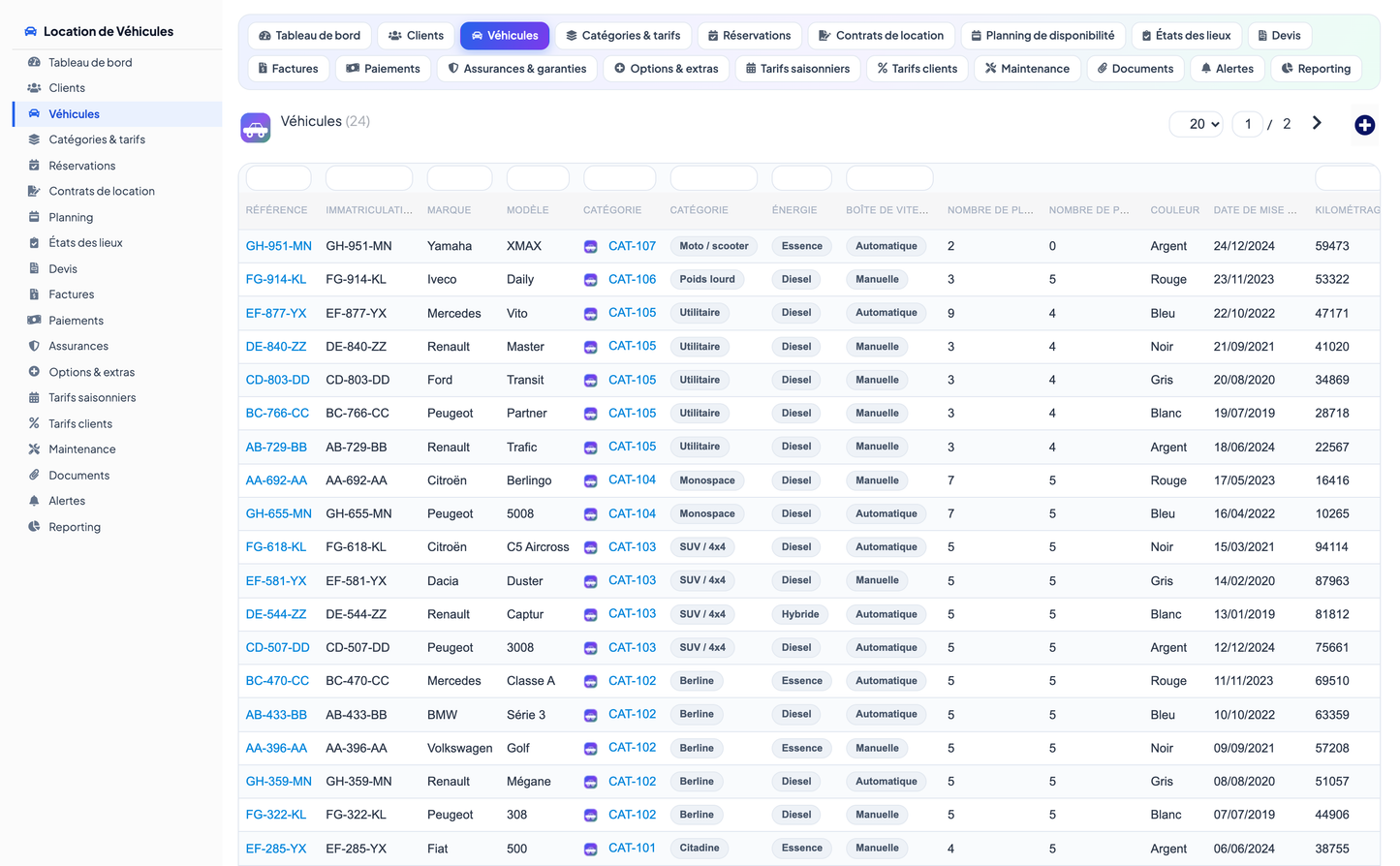Switch to the Tarifs saisonniers tab
The height and width of the screenshot is (866, 1400).
(797, 69)
